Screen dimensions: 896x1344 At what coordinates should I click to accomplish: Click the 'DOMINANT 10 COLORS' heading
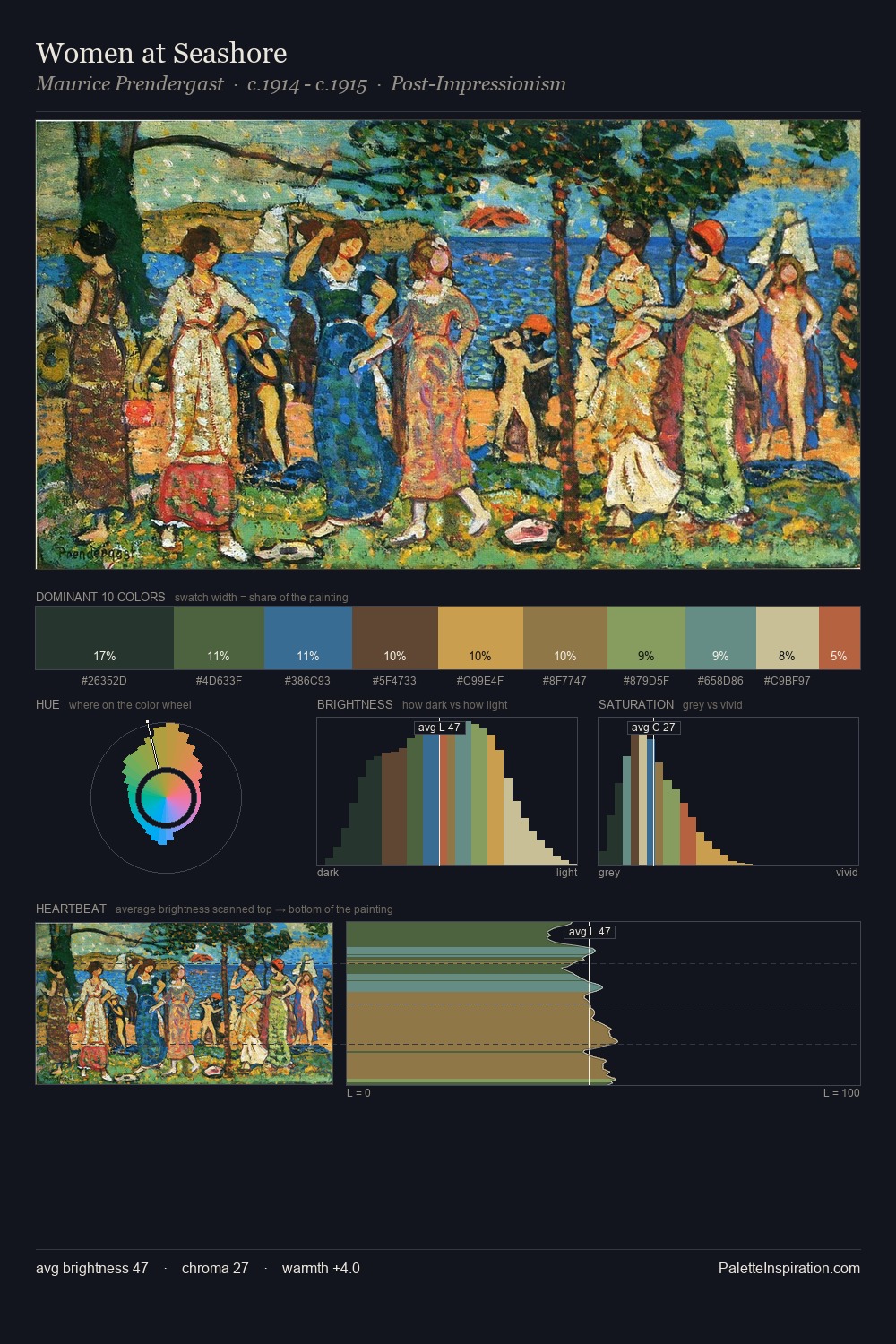pos(100,597)
